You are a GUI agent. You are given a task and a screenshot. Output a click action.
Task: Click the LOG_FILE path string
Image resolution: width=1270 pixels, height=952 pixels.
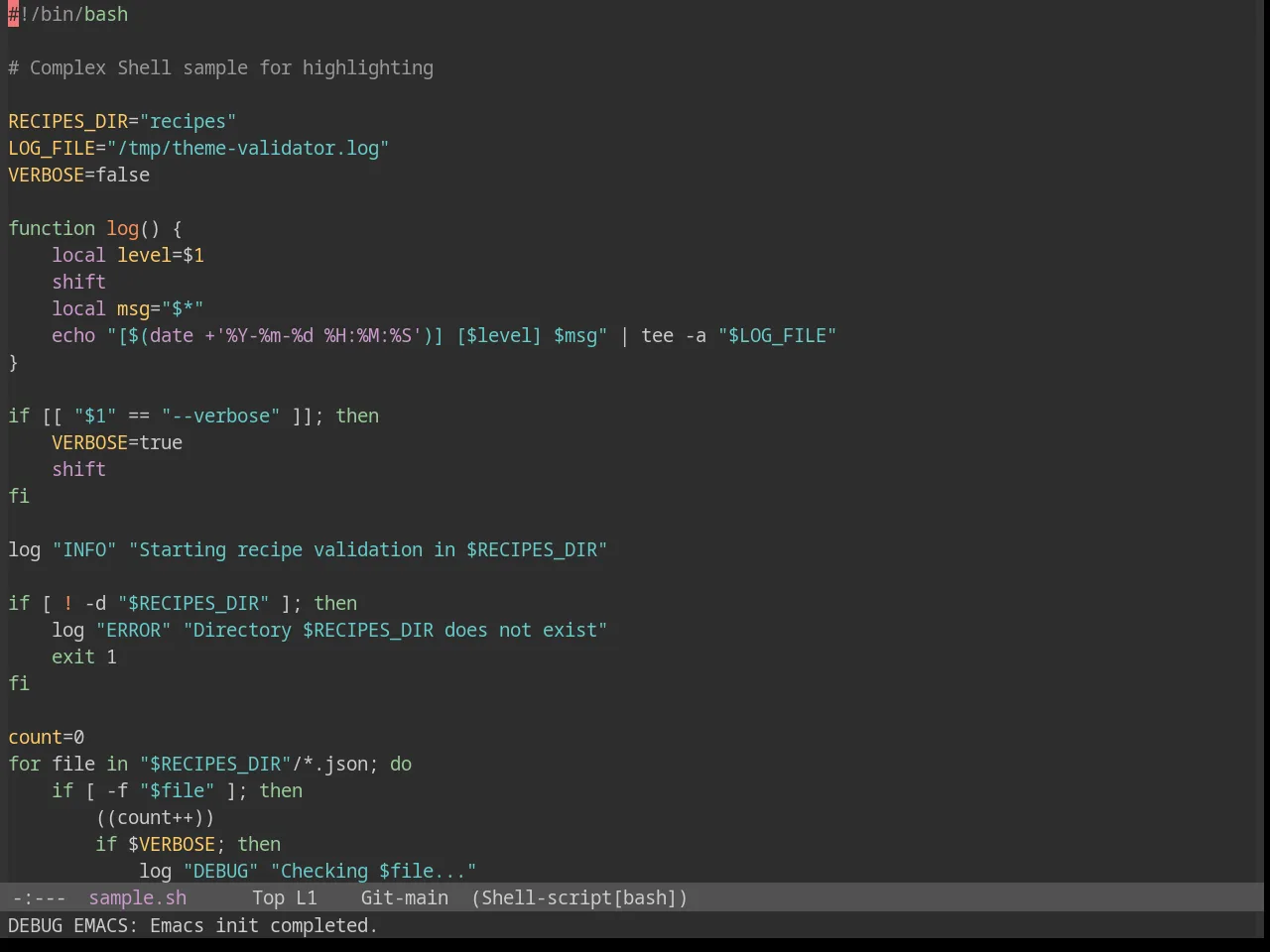[x=248, y=148]
